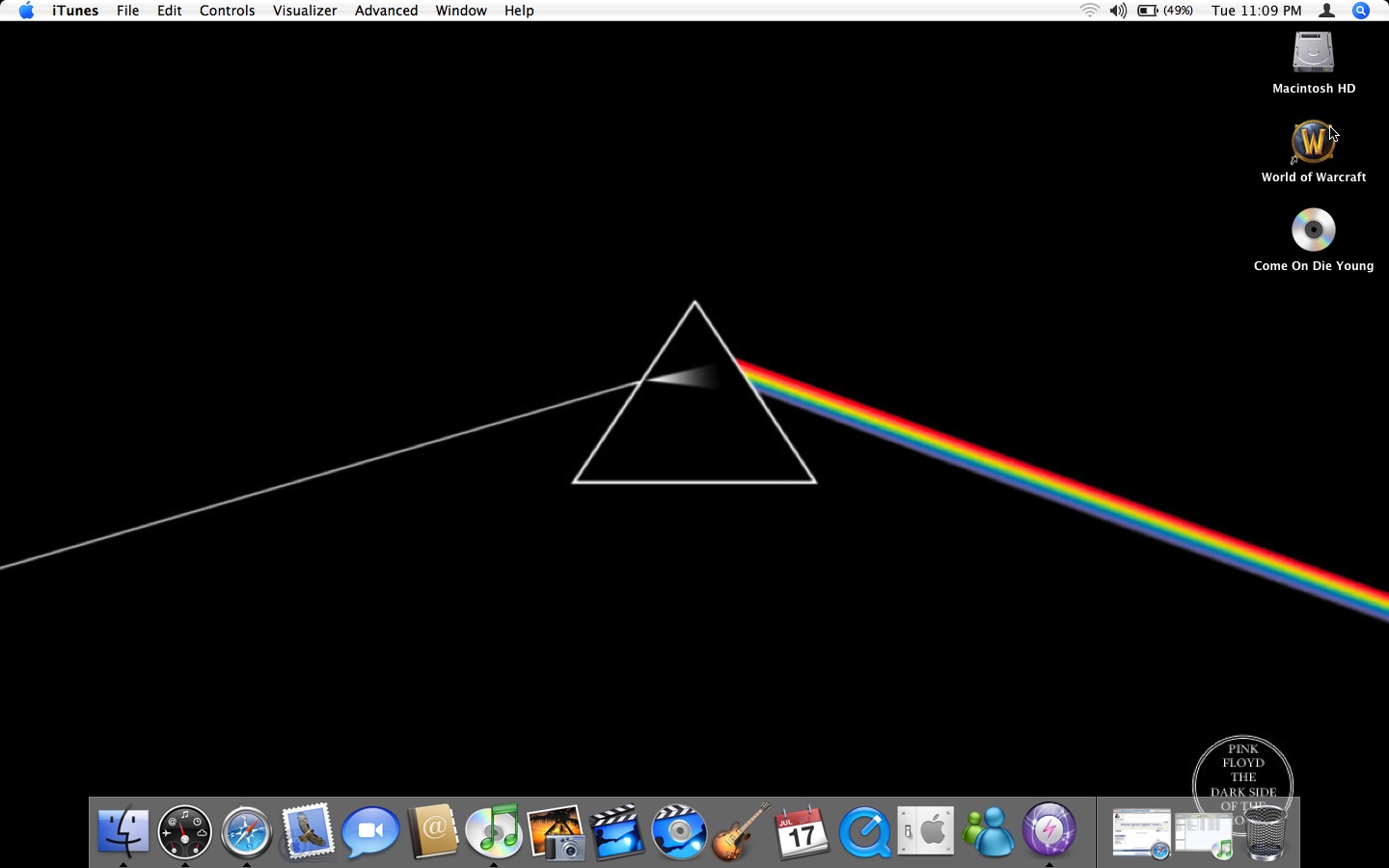Screen dimensions: 1389x868
Task: Open the fast user switching menu icon
Action: coord(1327,11)
